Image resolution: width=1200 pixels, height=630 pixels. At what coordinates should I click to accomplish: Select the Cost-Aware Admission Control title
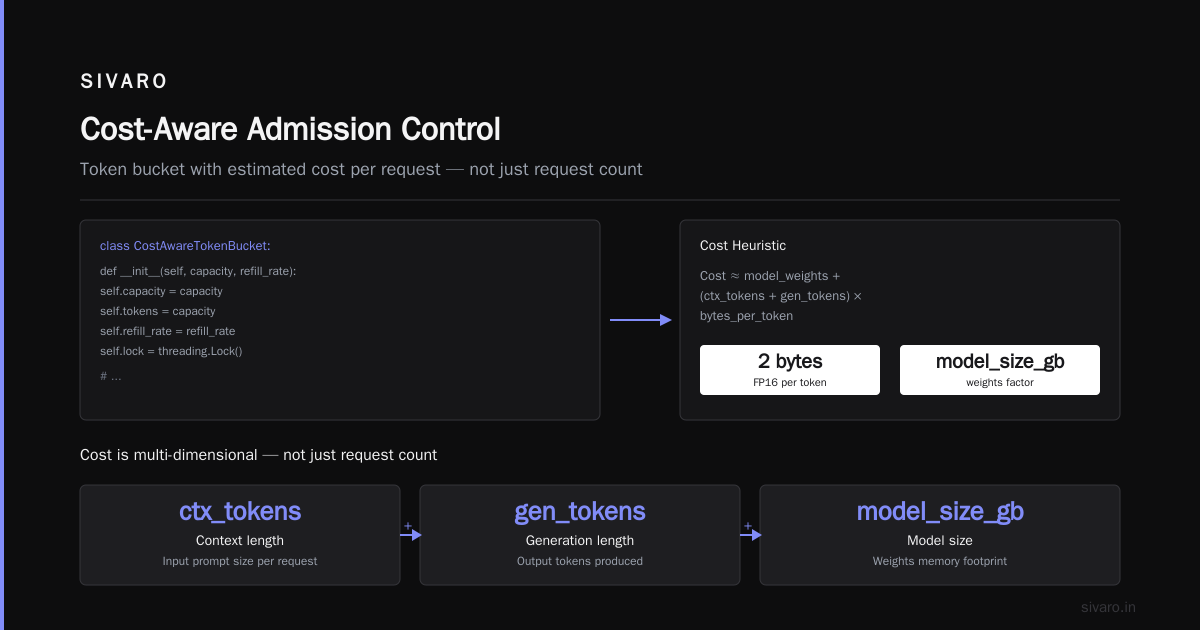290,130
